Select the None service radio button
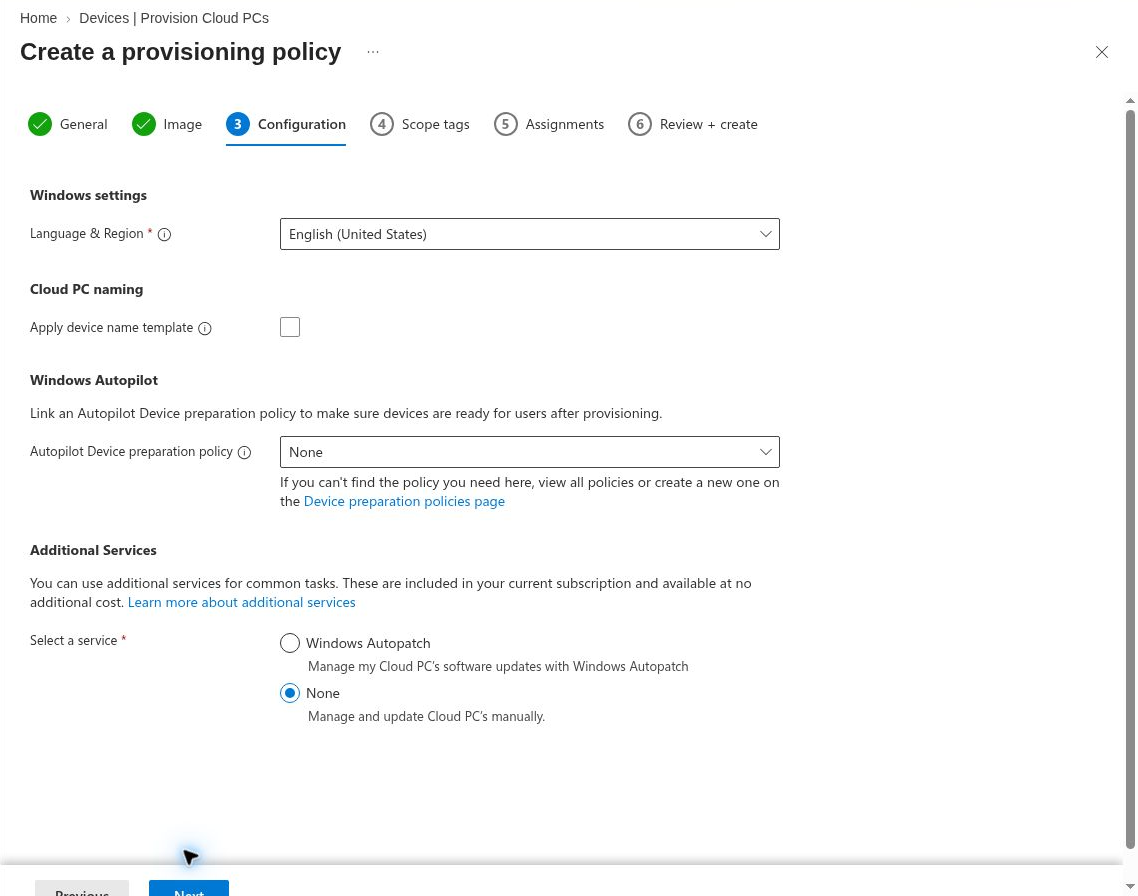 tap(290, 693)
